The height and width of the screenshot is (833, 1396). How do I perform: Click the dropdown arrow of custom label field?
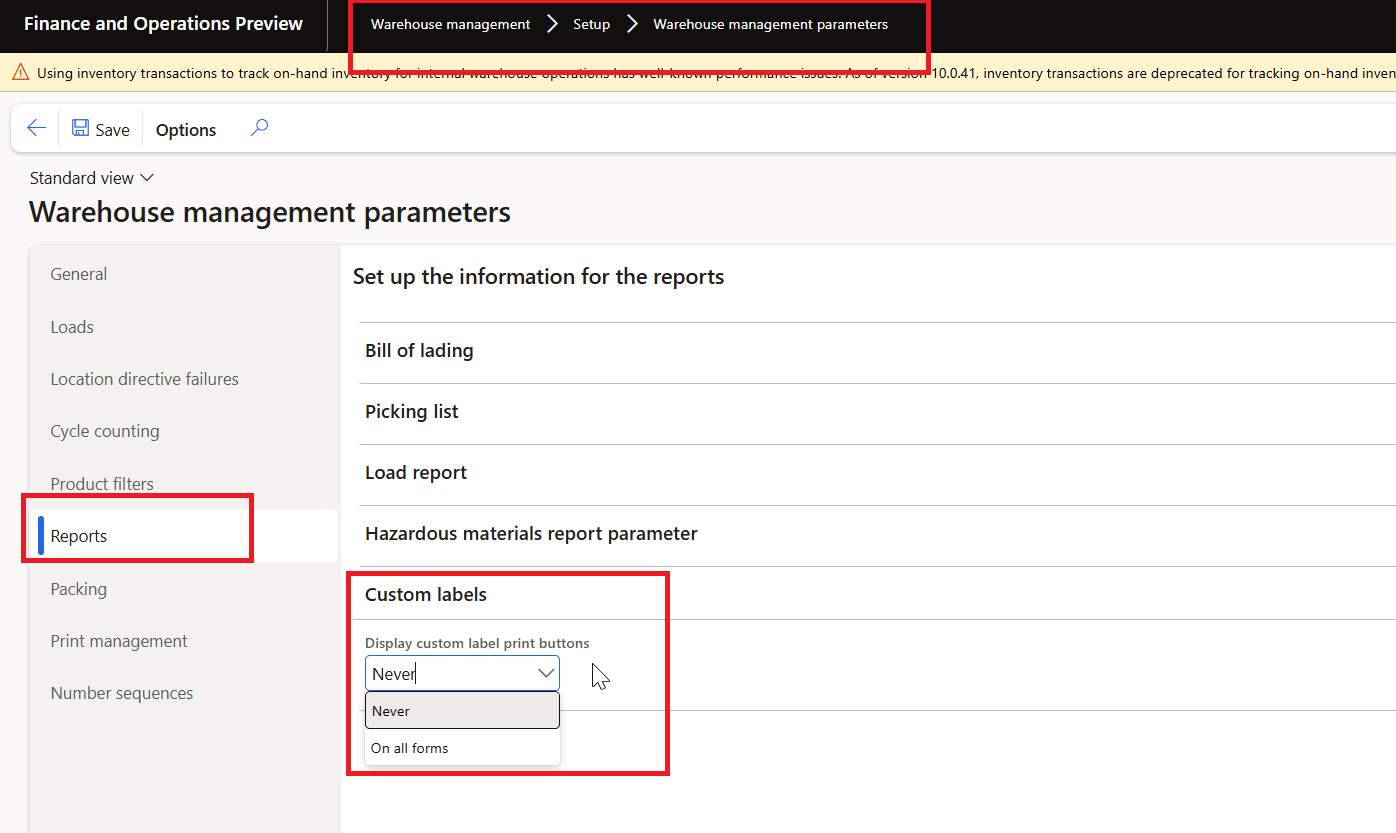[x=546, y=673]
